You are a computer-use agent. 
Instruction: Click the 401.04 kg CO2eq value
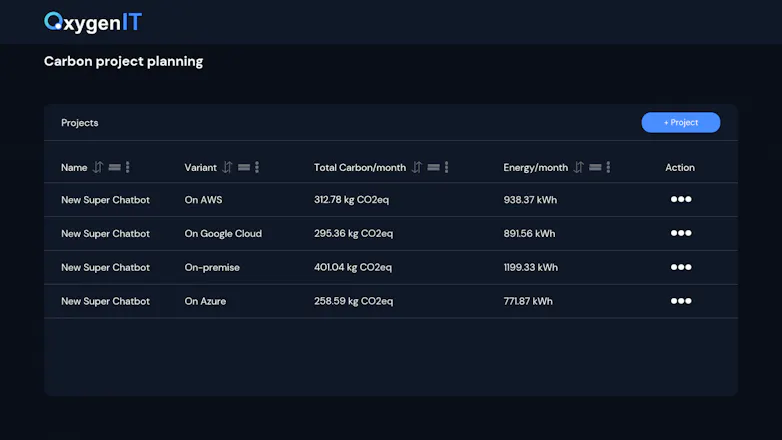click(x=353, y=267)
